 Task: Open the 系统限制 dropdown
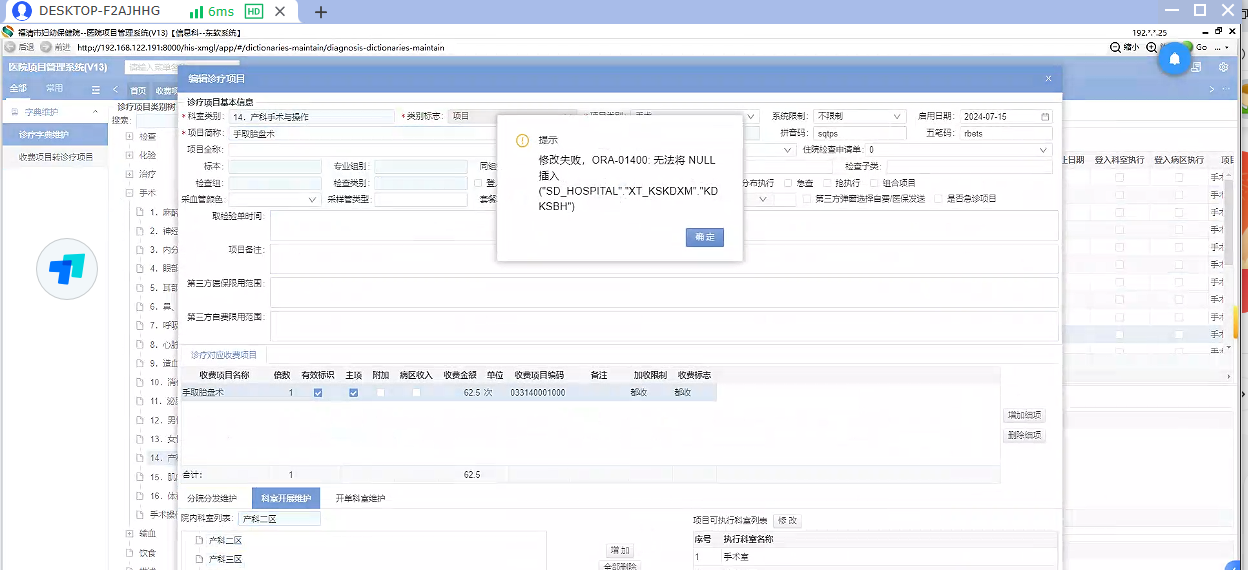pyautogui.click(x=859, y=117)
